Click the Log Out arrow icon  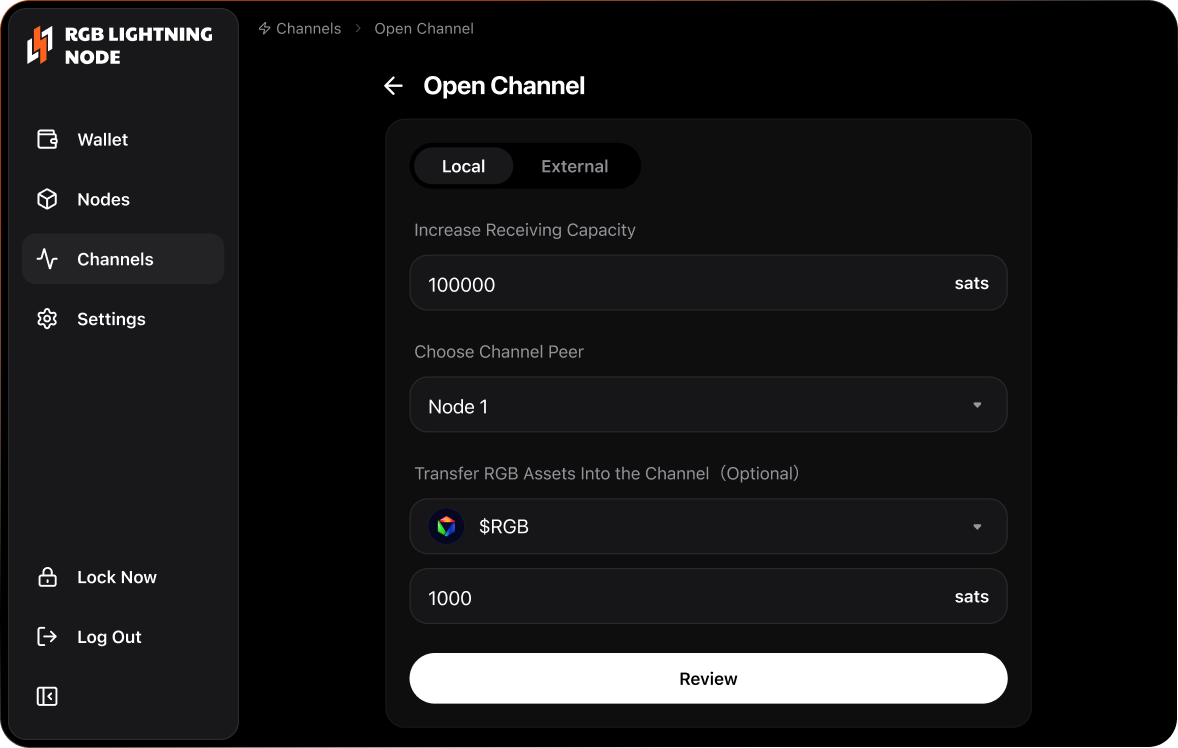pyautogui.click(x=47, y=637)
